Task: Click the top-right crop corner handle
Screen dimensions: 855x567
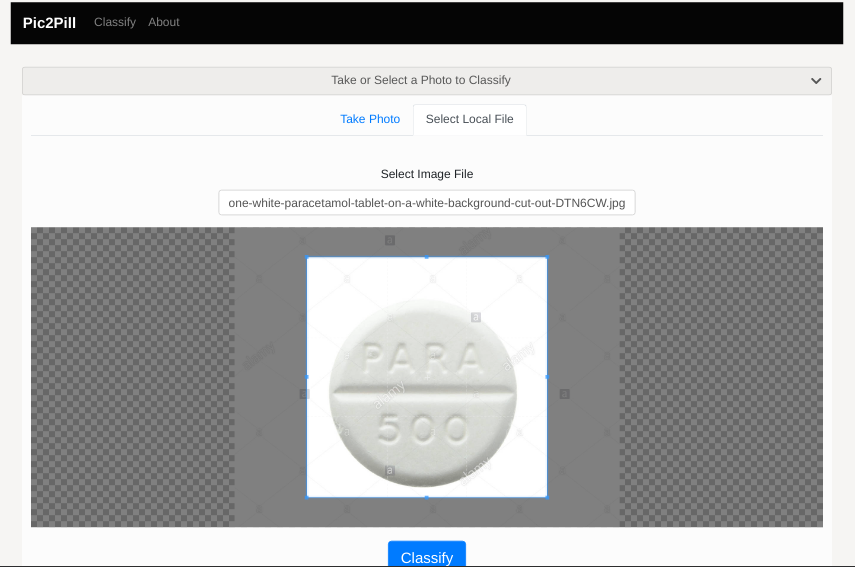Action: click(x=547, y=257)
